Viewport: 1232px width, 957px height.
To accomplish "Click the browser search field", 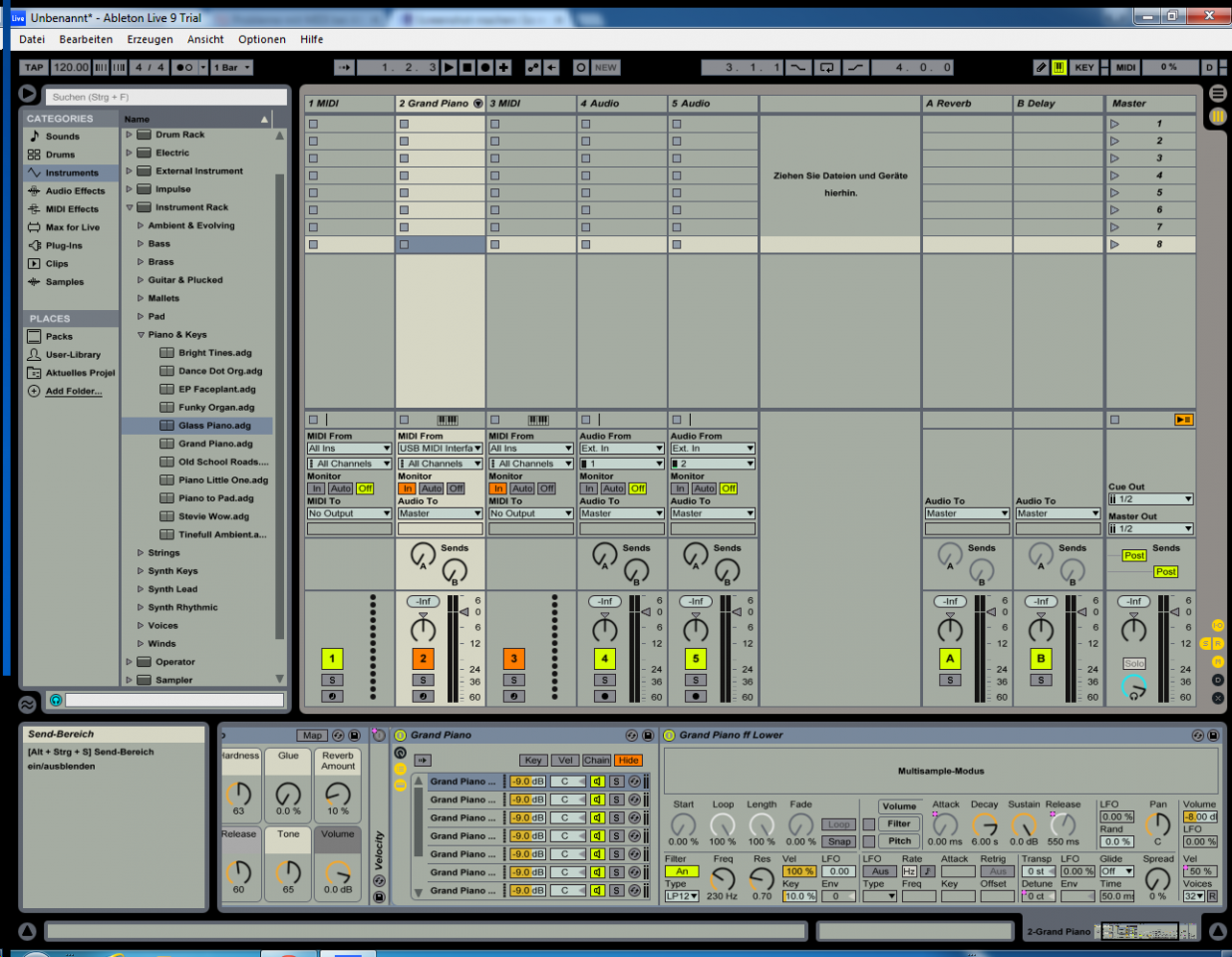I will click(165, 97).
